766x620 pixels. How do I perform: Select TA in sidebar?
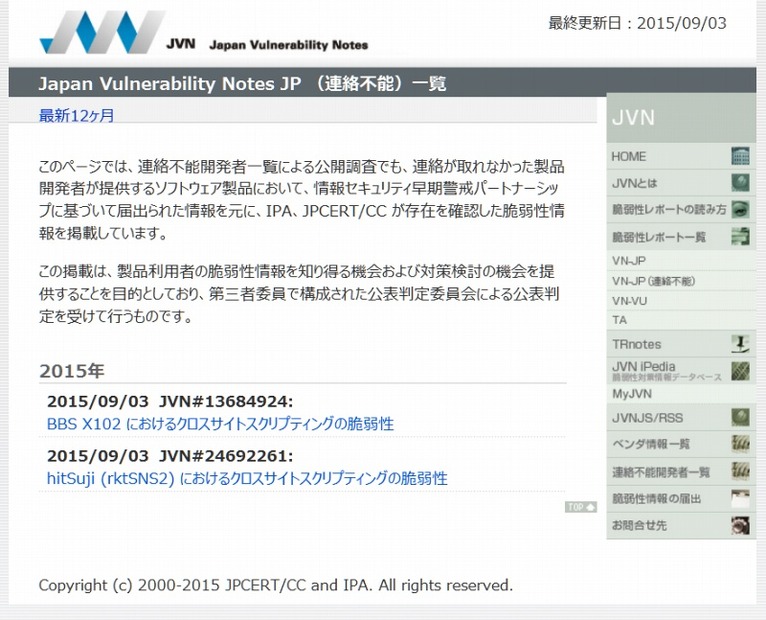click(x=681, y=320)
